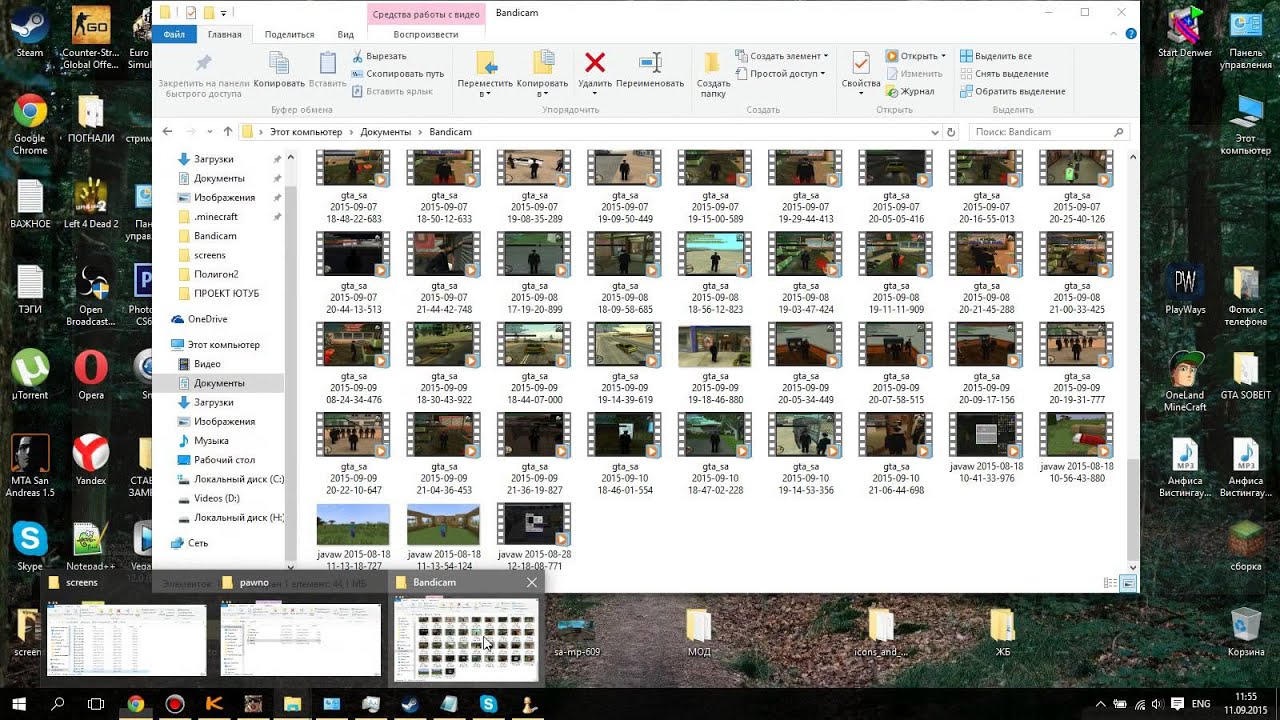This screenshot has height=720, width=1280.
Task: Select javaw 2015-08-18 11-13-18-727 video
Action: click(x=353, y=537)
